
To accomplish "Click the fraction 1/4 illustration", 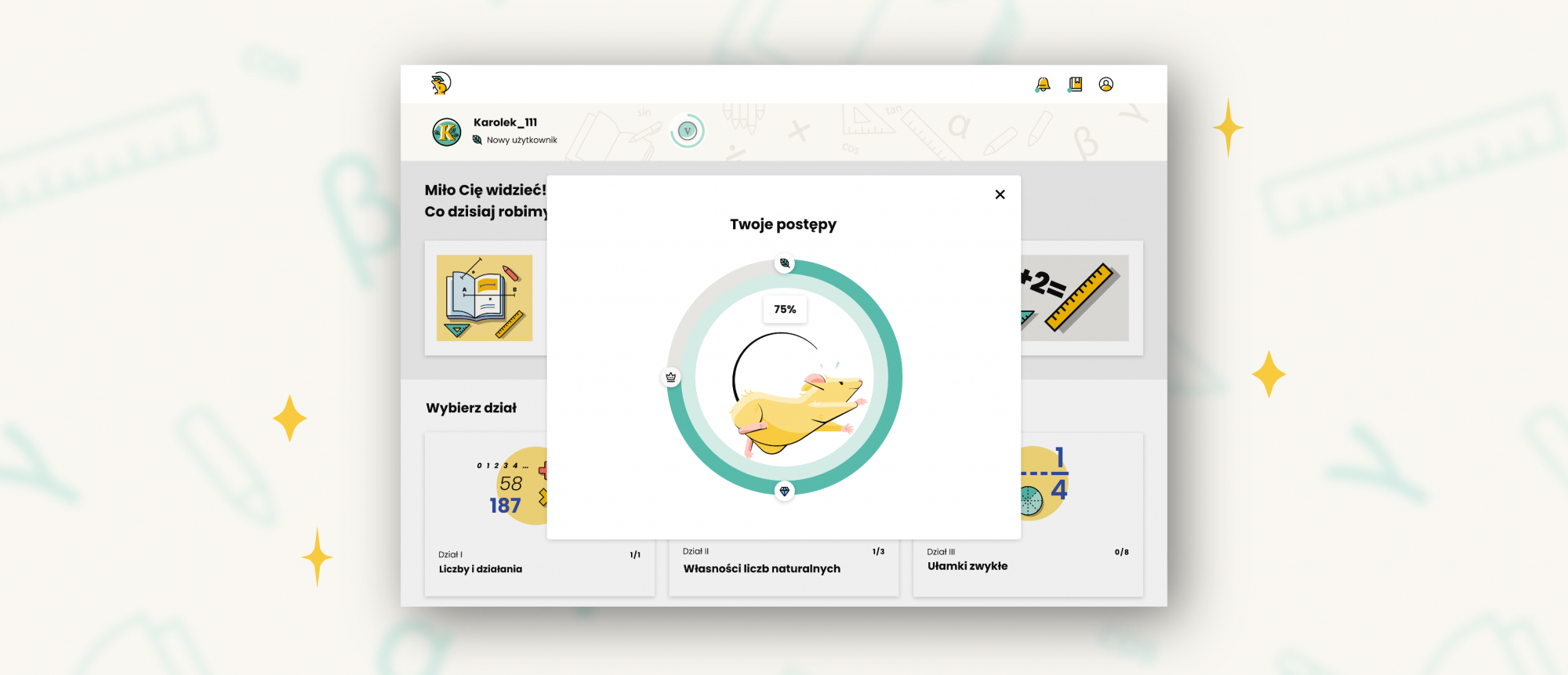I will tap(1045, 482).
